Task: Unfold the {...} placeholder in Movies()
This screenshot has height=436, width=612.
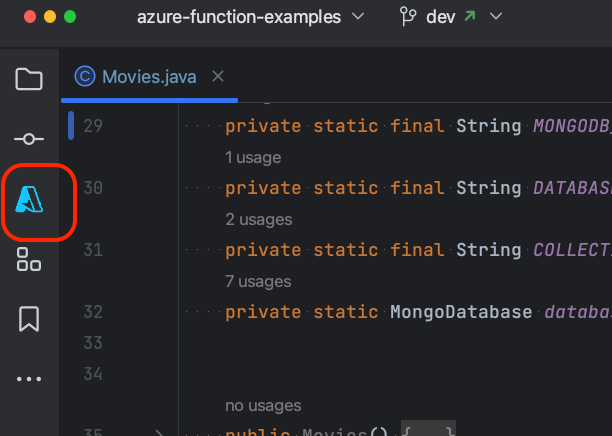Action: click(429, 432)
